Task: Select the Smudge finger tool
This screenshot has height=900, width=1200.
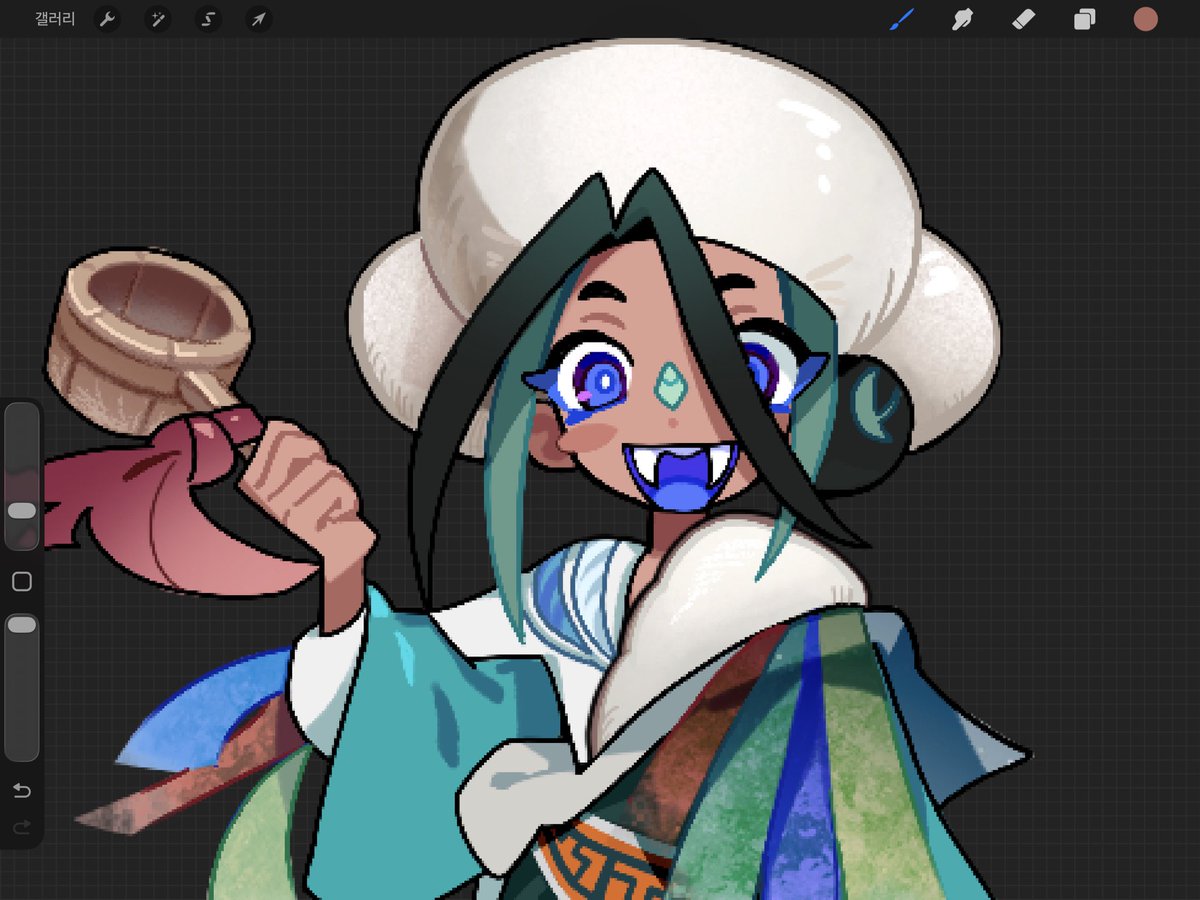Action: 963,19
